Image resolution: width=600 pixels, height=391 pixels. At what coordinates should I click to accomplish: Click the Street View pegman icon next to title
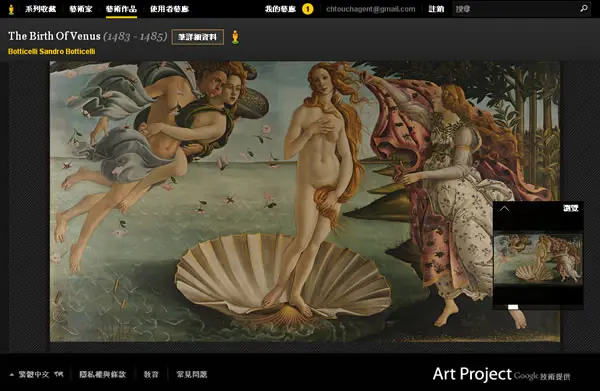[x=235, y=37]
